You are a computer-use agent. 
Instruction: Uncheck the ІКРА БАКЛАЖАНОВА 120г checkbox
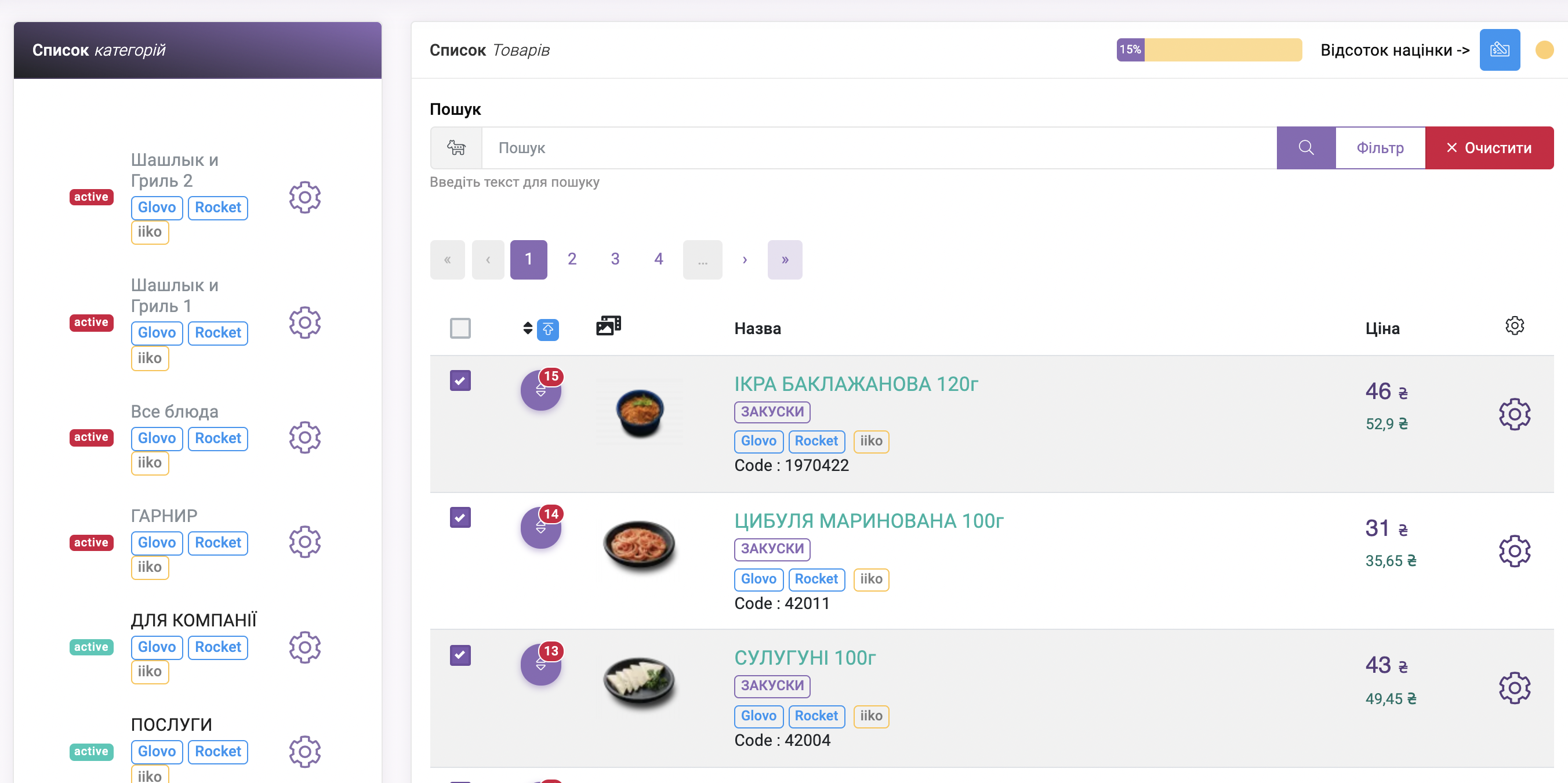pos(460,380)
